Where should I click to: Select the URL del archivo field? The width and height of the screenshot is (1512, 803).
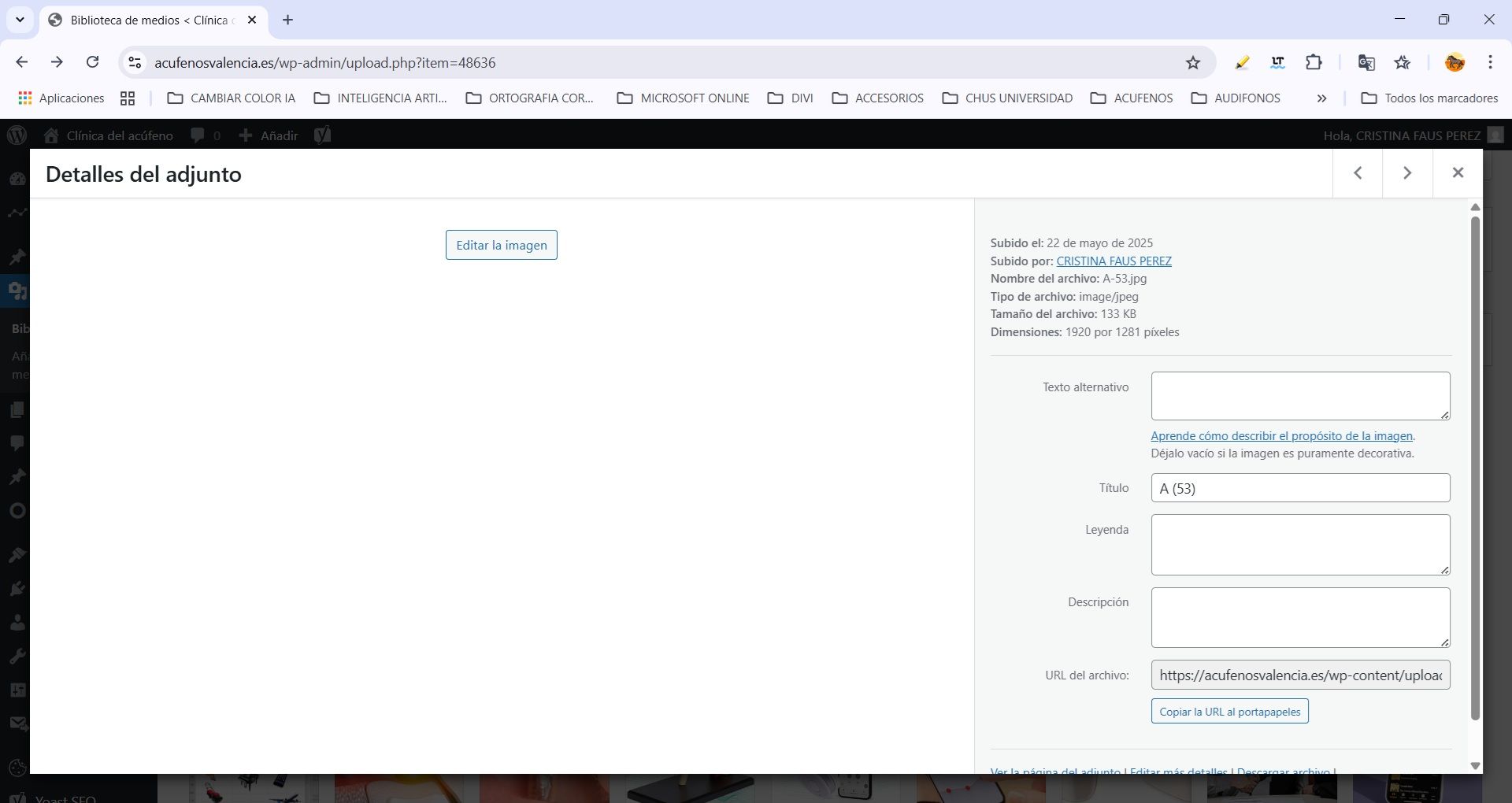pos(1300,675)
